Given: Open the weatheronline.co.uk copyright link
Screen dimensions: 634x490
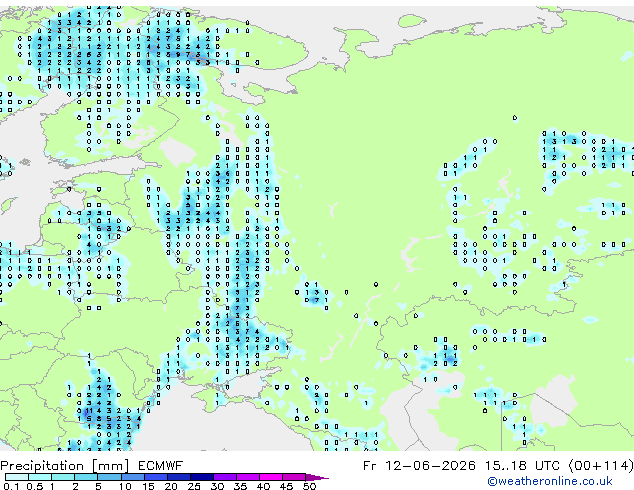Looking at the screenshot, I should pyautogui.click(x=550, y=481).
